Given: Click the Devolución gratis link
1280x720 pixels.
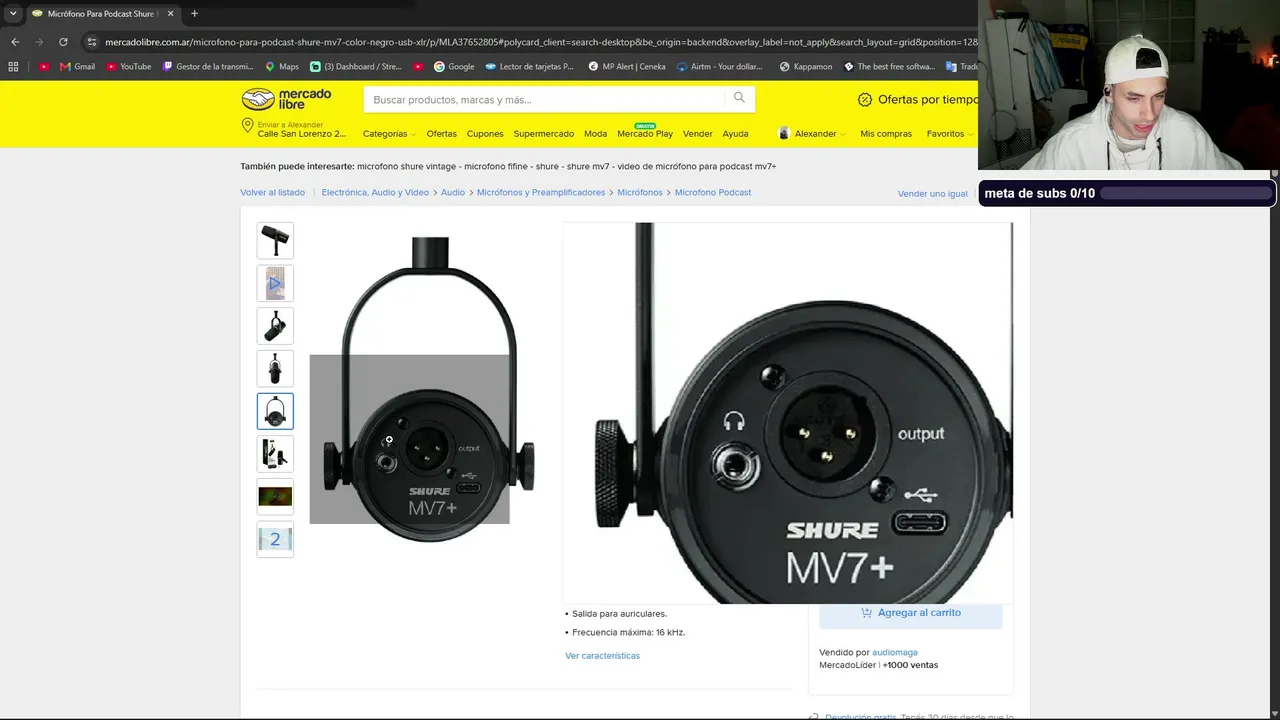Looking at the screenshot, I should 861,716.
